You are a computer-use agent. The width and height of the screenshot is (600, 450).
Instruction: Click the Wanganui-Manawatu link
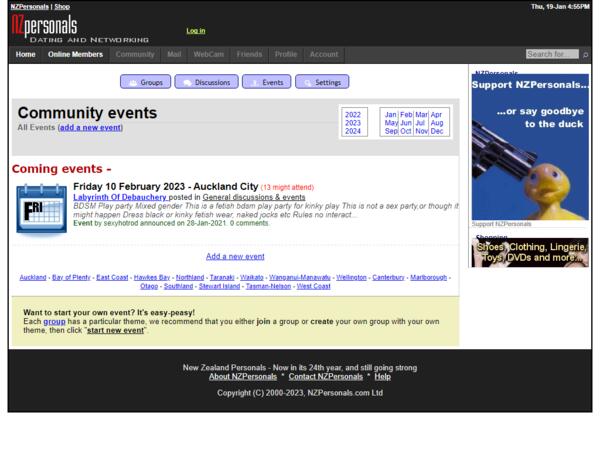pos(300,277)
